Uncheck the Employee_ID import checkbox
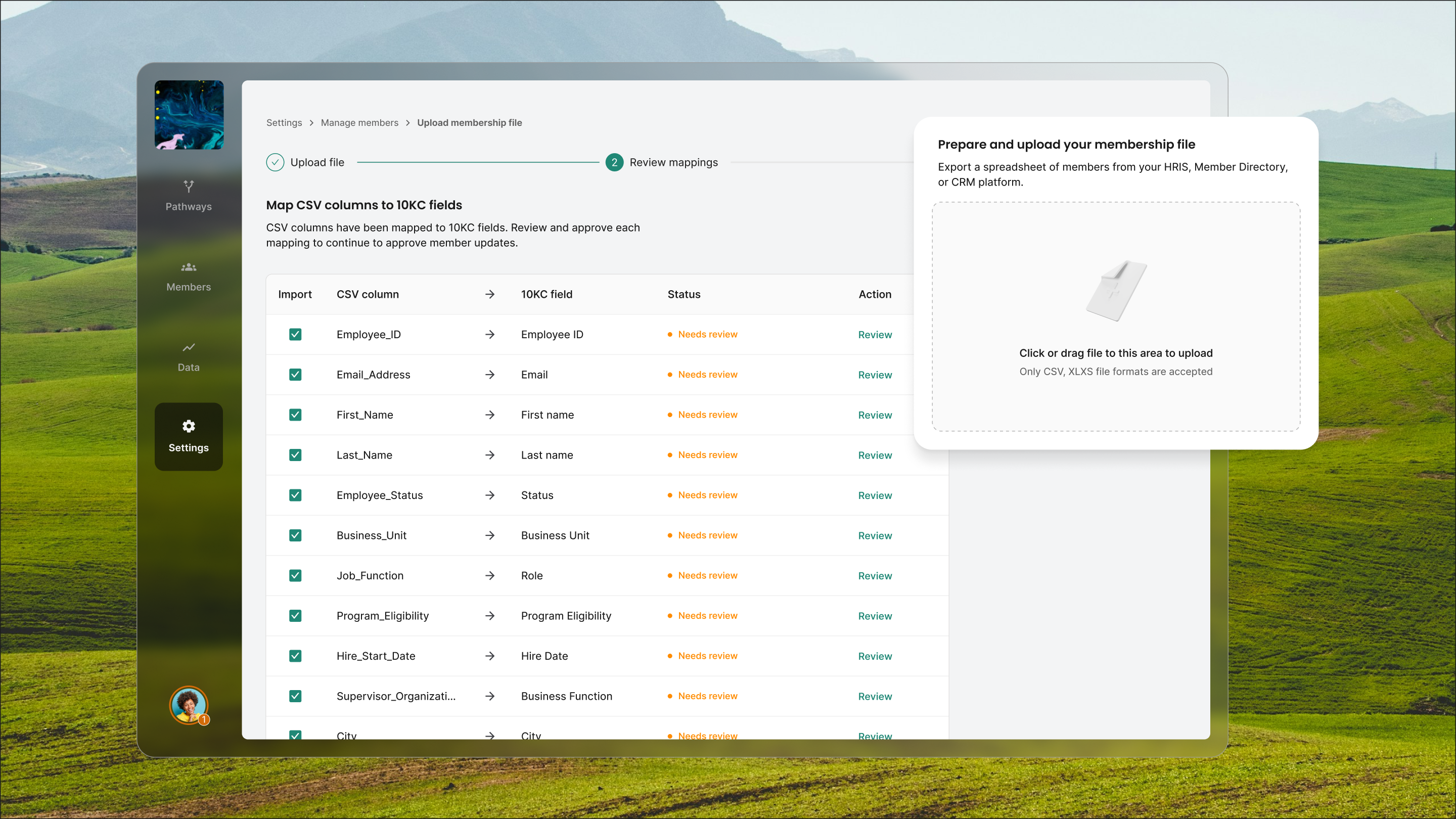 [295, 334]
